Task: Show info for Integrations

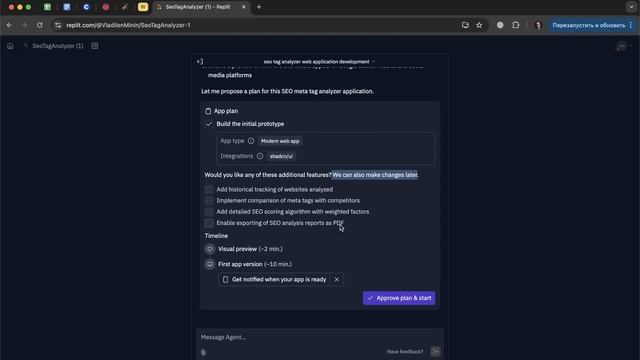Action: [260, 156]
